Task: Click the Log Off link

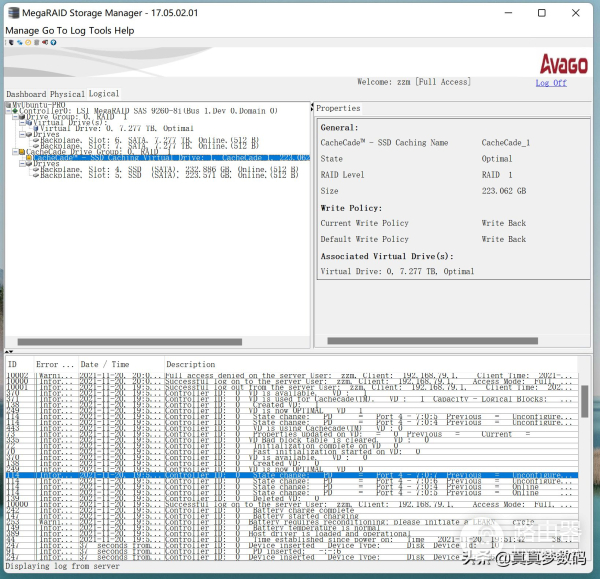Action: [x=551, y=83]
